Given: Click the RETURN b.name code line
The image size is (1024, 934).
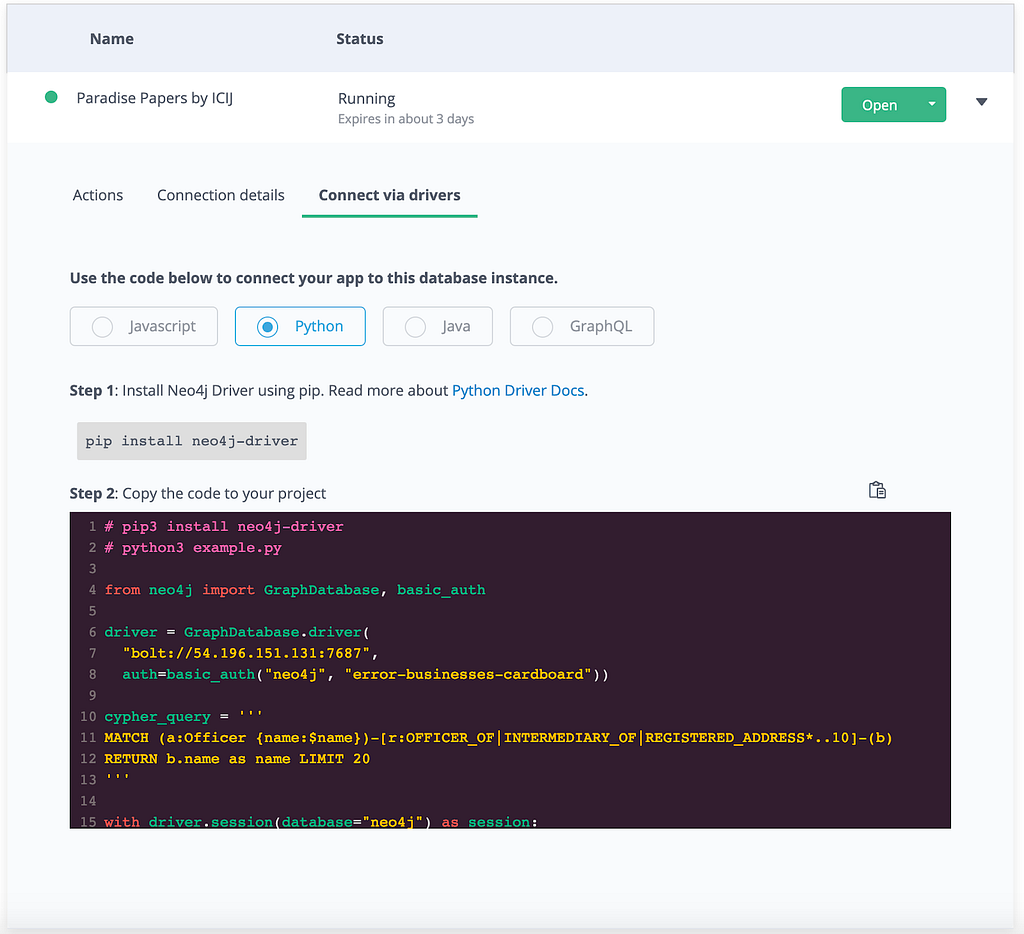Looking at the screenshot, I should coord(237,759).
